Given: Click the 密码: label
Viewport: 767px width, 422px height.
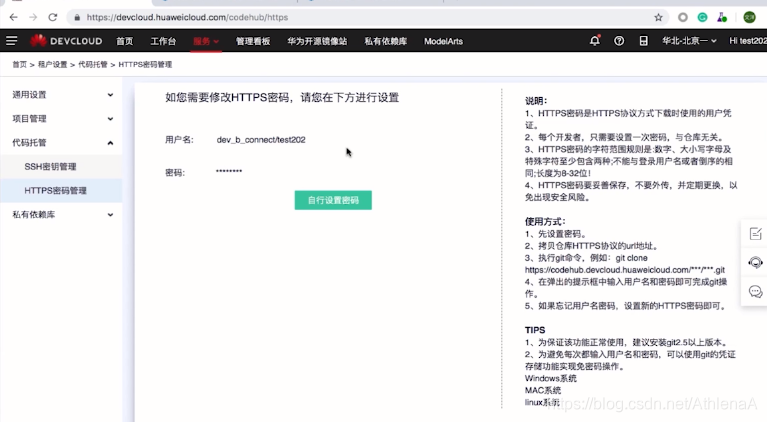Looking at the screenshot, I should (x=175, y=173).
